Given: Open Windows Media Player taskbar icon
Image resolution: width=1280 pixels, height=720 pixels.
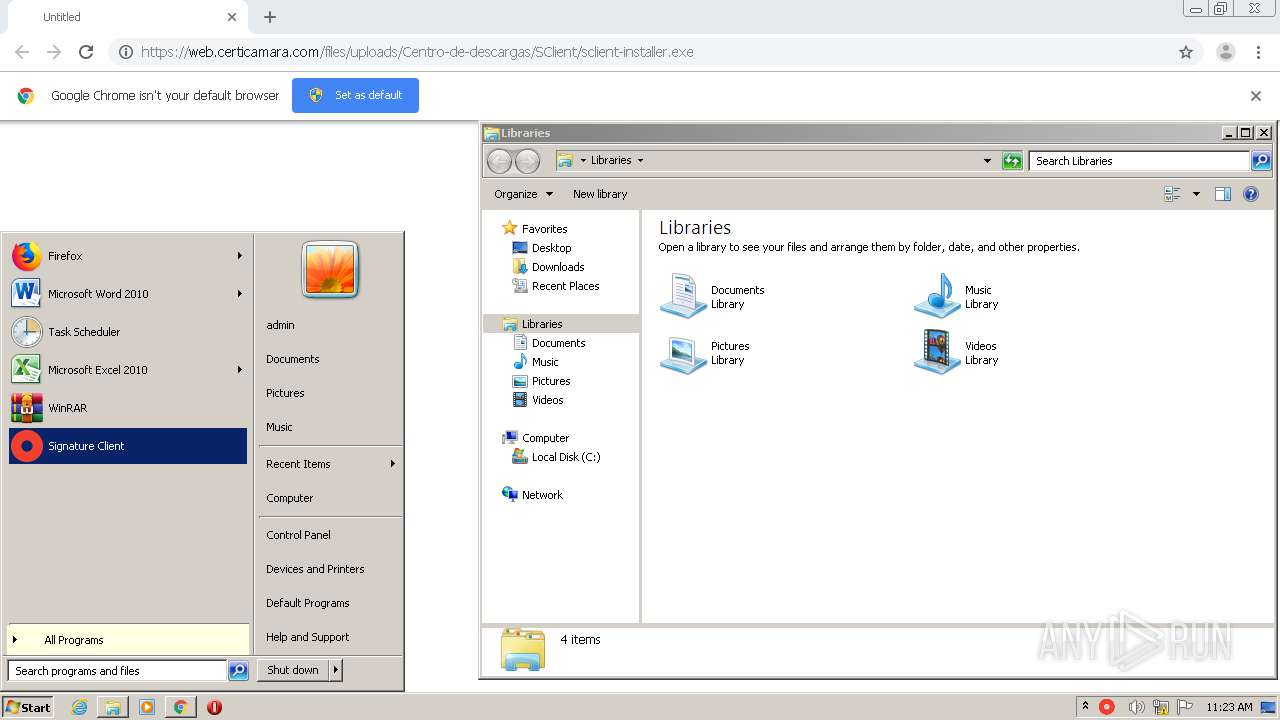Looking at the screenshot, I should (147, 707).
